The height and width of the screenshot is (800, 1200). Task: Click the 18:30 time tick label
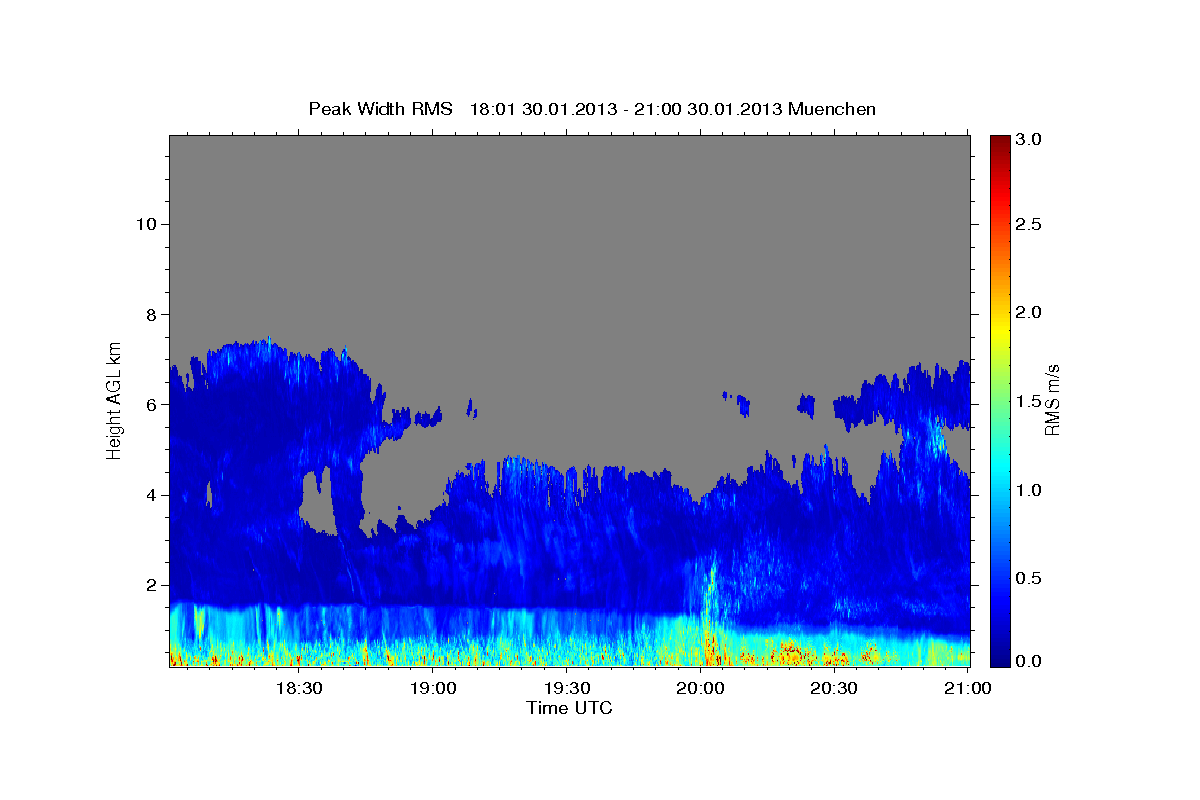pyautogui.click(x=299, y=689)
